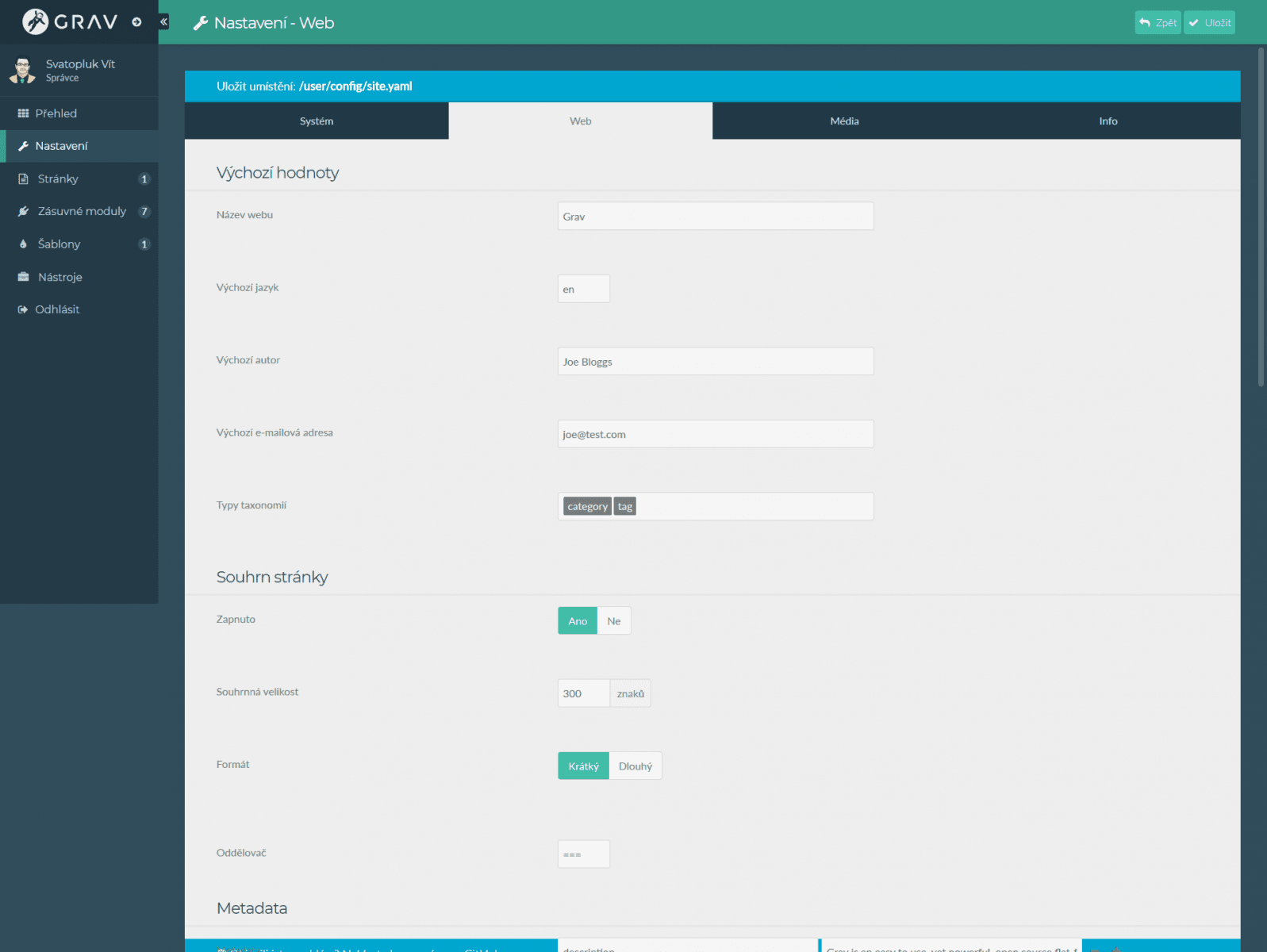Click the Typy taxonomií label
The height and width of the screenshot is (952, 1267).
pyautogui.click(x=251, y=505)
